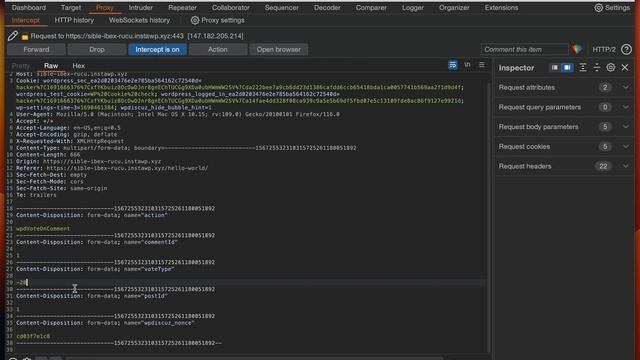Click the nonce value c083f7e1c8
The image size is (640, 360).
coord(33,336)
